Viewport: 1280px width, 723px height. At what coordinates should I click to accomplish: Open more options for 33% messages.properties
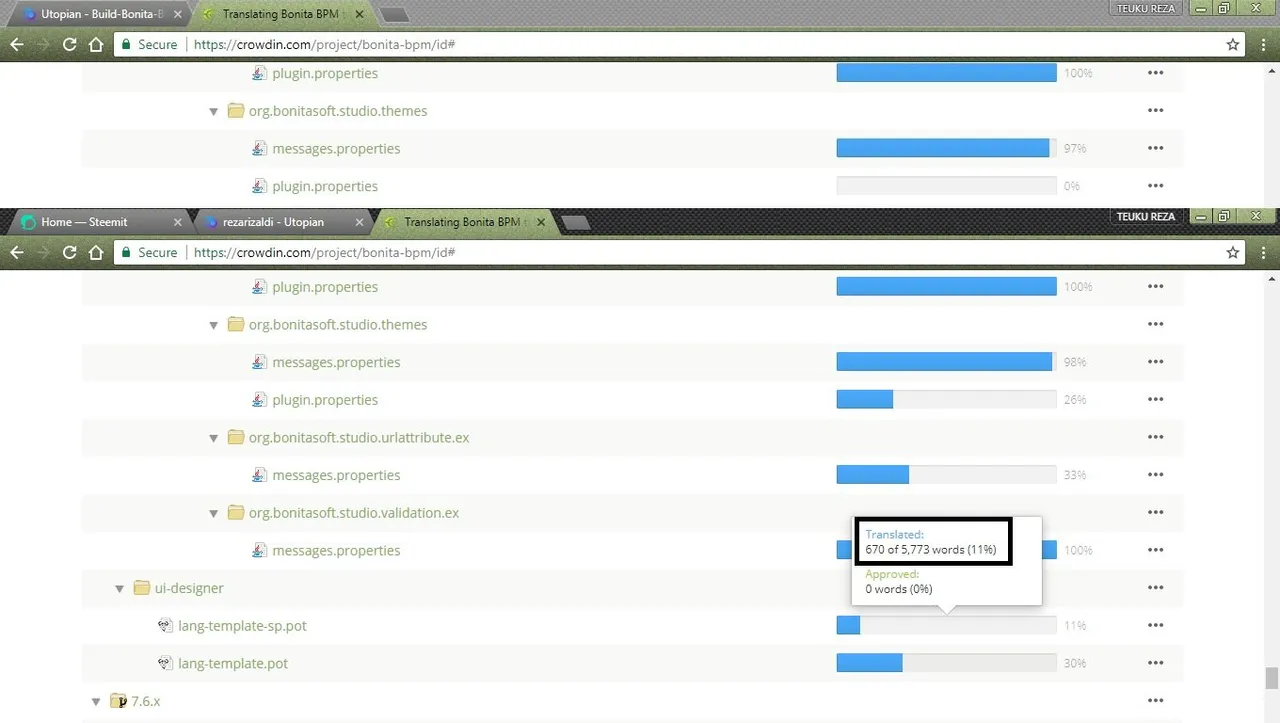pyautogui.click(x=1156, y=475)
